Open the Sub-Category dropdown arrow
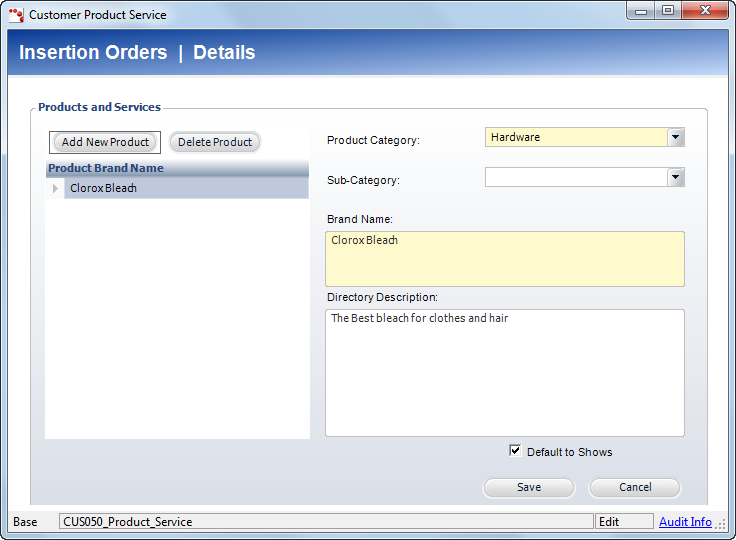Viewport: 736px width, 540px height. 675,177
